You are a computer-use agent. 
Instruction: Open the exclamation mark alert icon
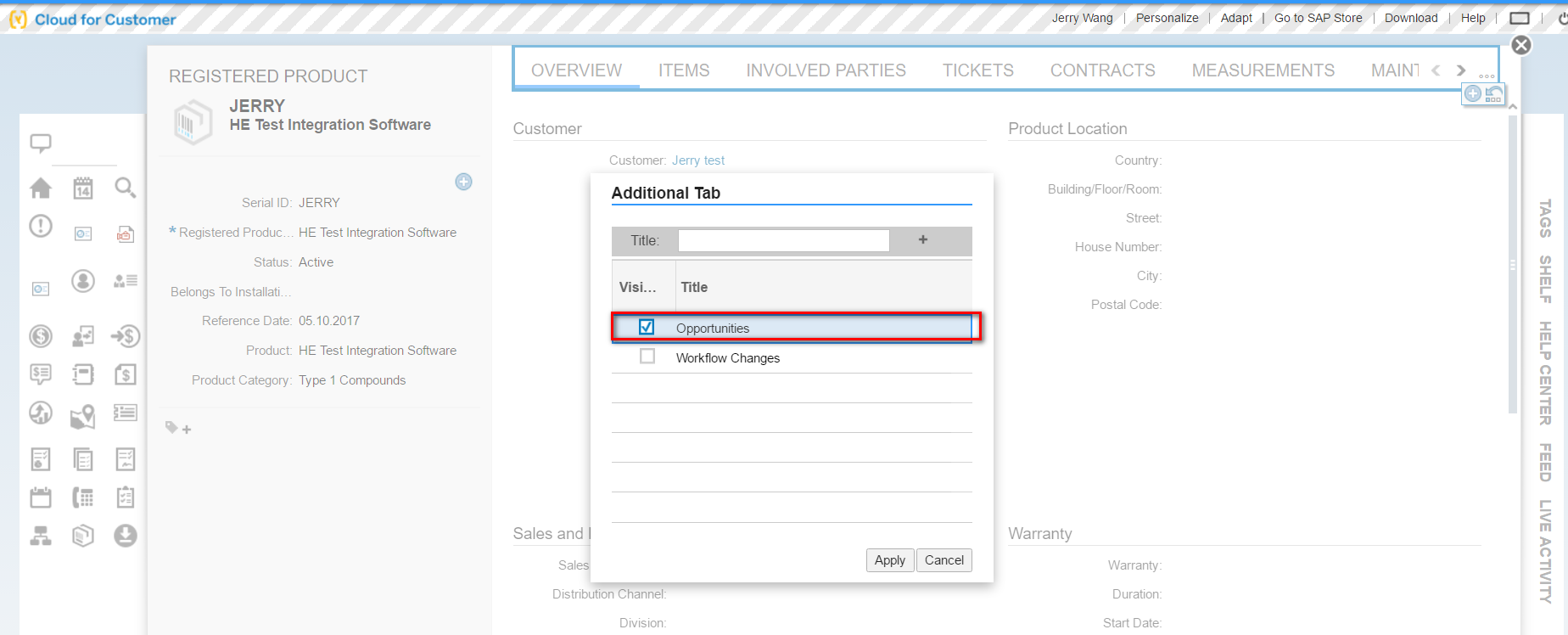point(41,226)
